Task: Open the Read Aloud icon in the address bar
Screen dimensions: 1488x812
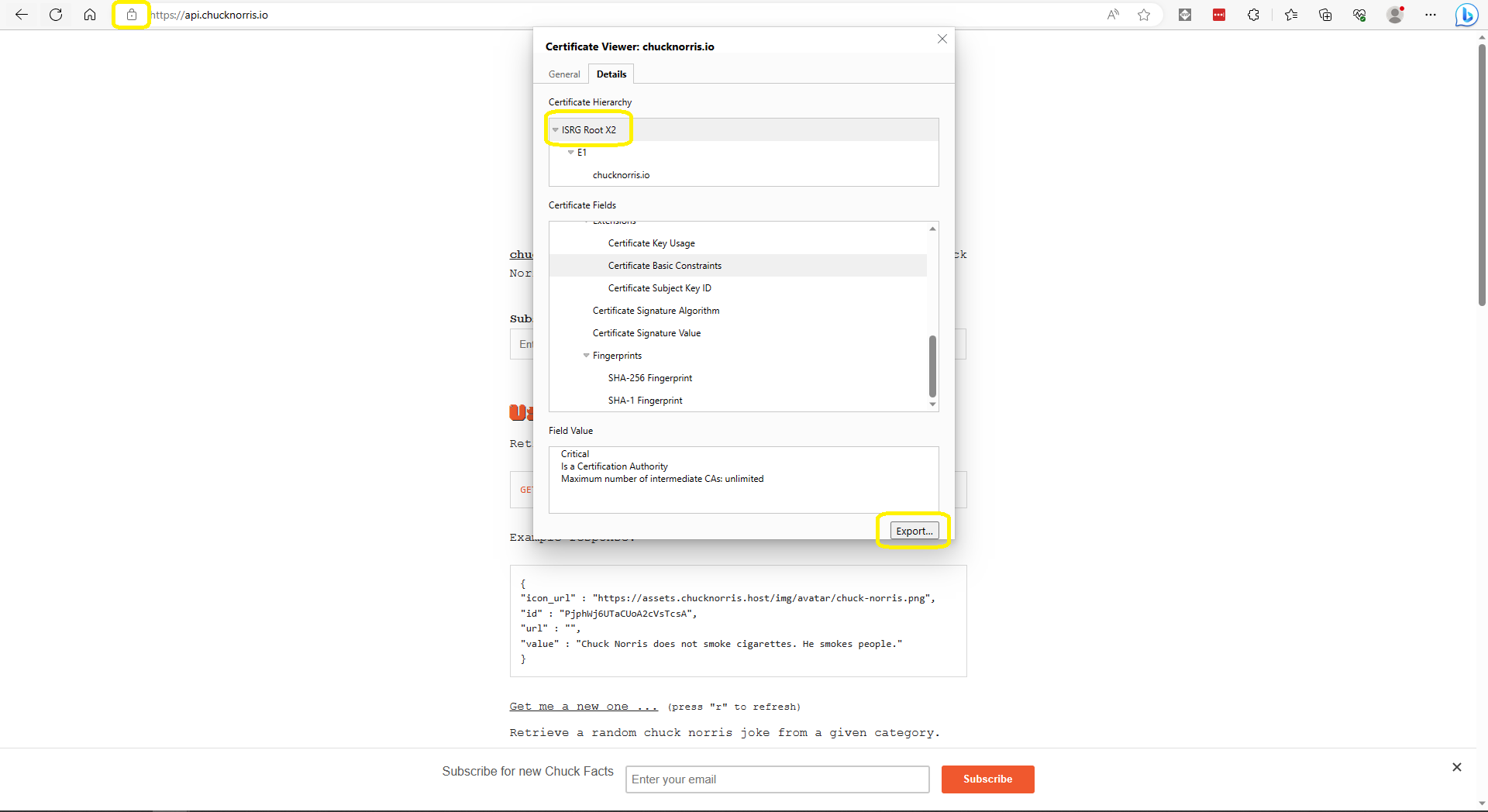Action: (1113, 15)
